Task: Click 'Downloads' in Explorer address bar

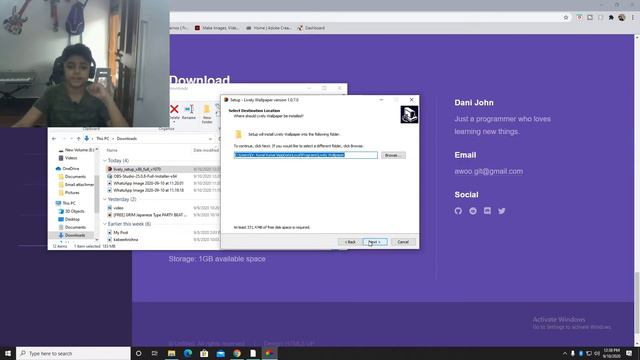Action: click(127, 139)
